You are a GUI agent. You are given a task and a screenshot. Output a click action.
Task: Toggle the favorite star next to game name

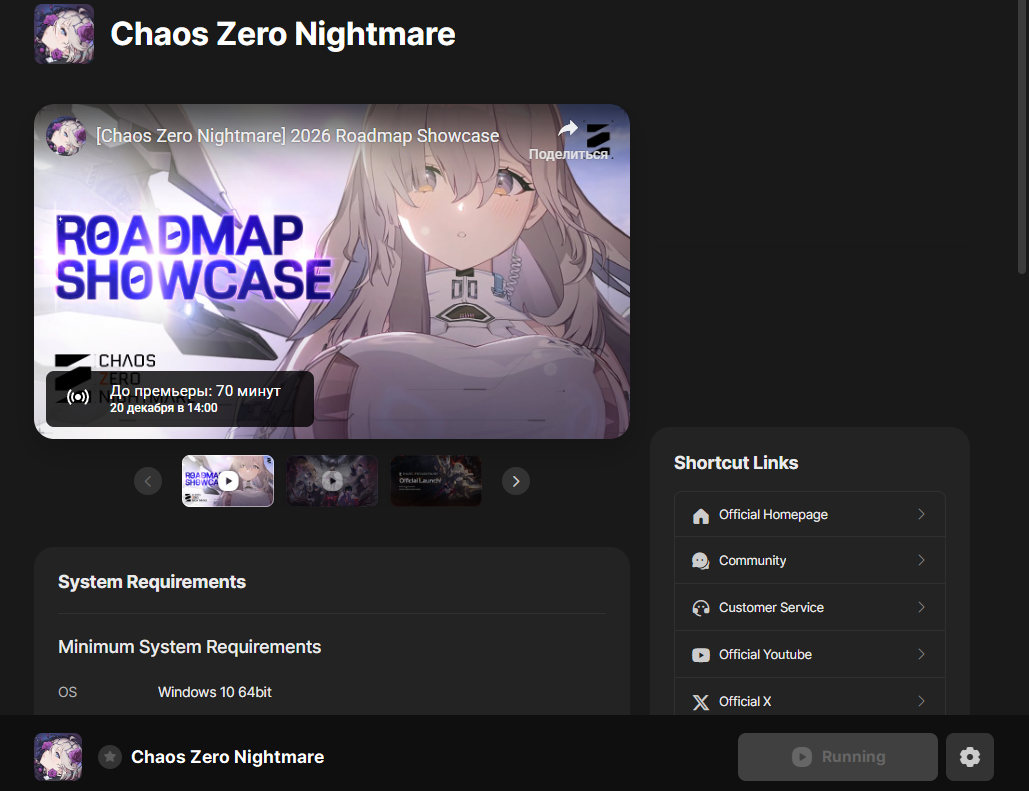[110, 757]
